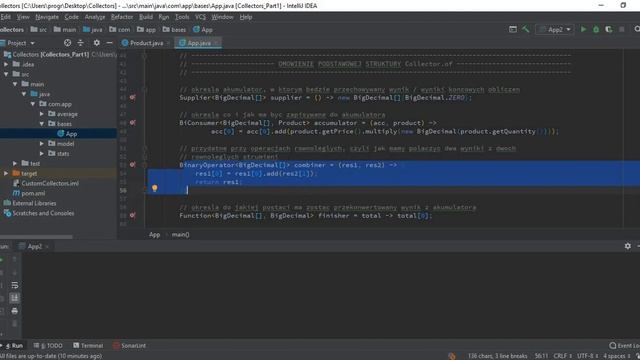Click the Collapse All icon in Project panel
Screen dimensions: 640x360
coord(80,43)
